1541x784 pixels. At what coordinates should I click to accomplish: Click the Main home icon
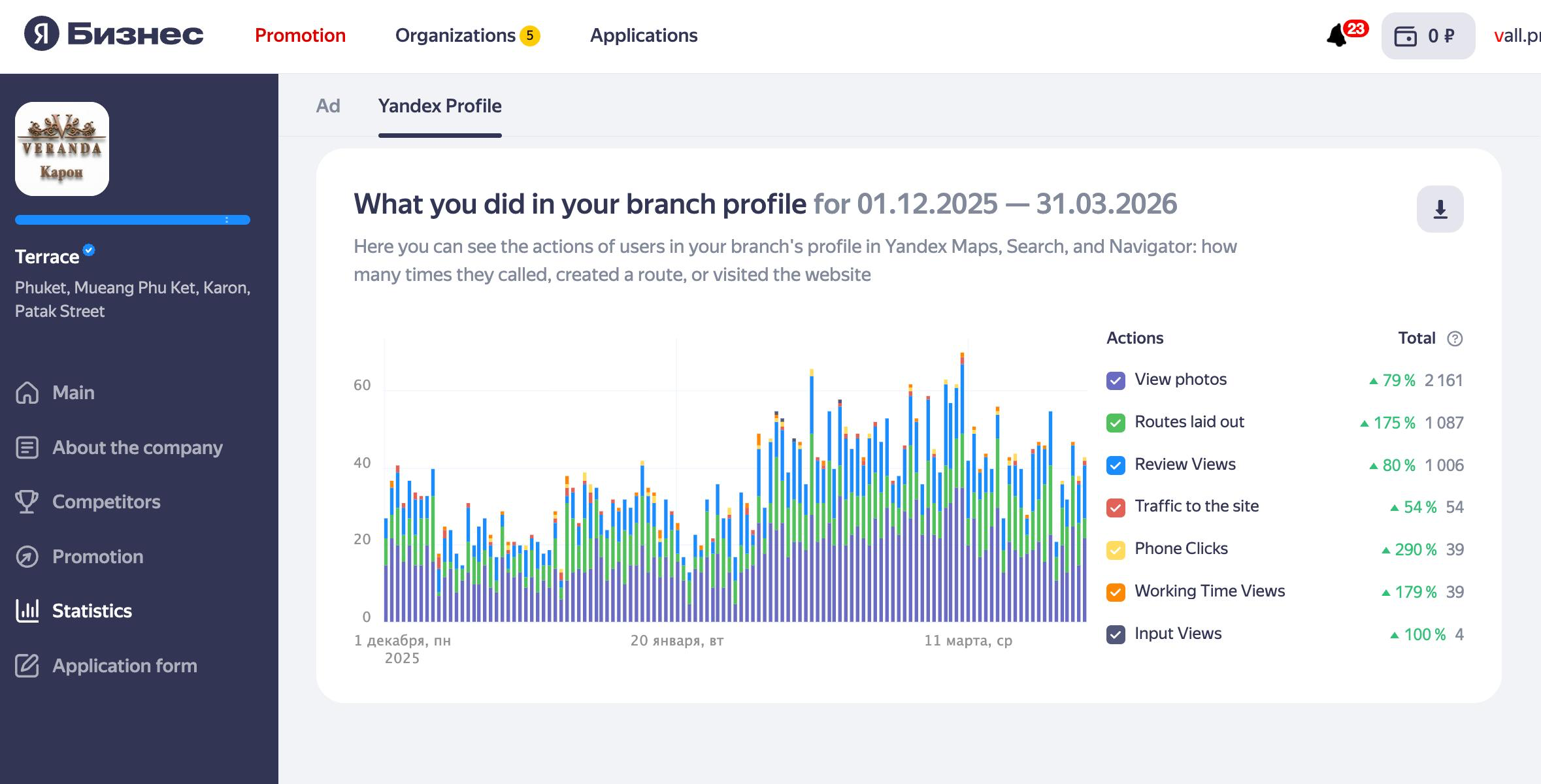click(x=27, y=393)
